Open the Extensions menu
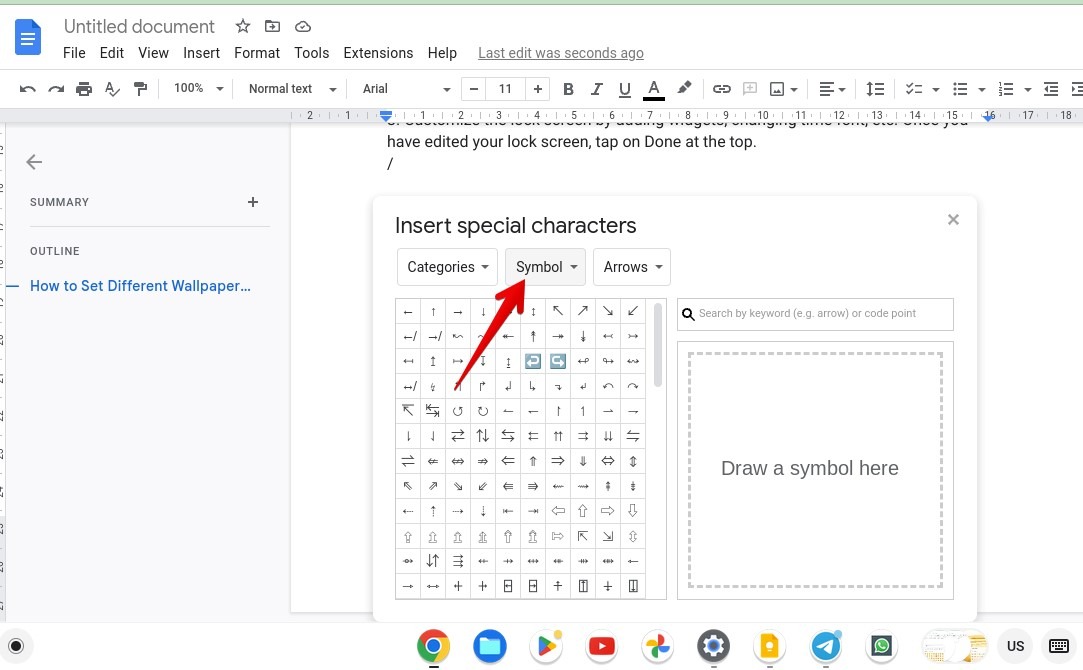The width and height of the screenshot is (1083, 670). (378, 53)
